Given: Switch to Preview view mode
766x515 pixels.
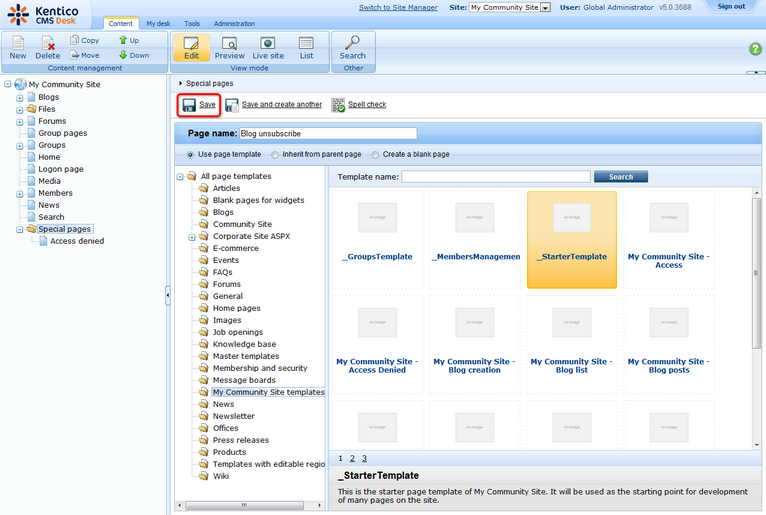Looking at the screenshot, I should (230, 48).
